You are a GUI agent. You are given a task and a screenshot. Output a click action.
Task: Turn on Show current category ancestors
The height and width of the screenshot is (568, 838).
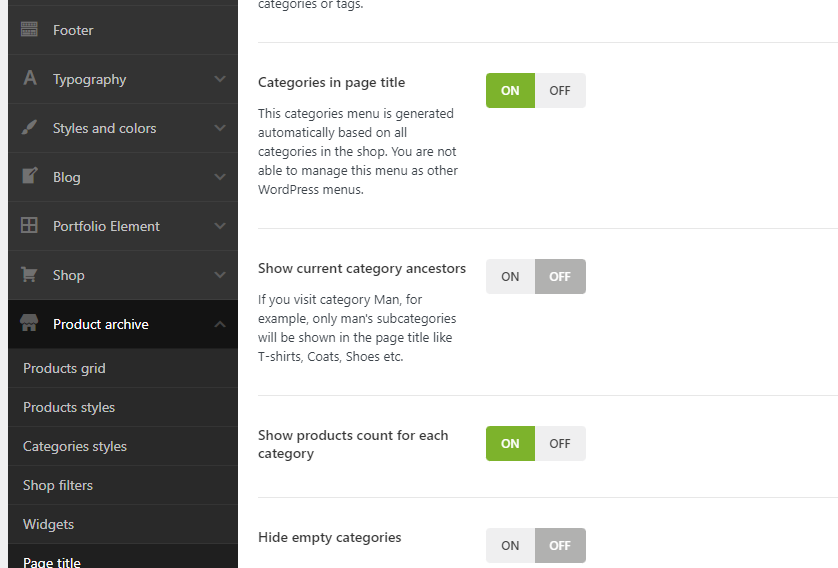click(510, 276)
